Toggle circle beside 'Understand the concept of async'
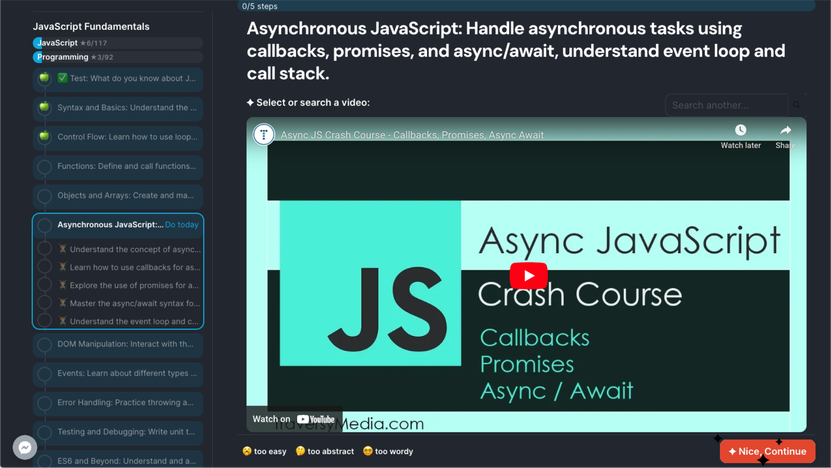Screen dimensions: 831x468 point(45,249)
